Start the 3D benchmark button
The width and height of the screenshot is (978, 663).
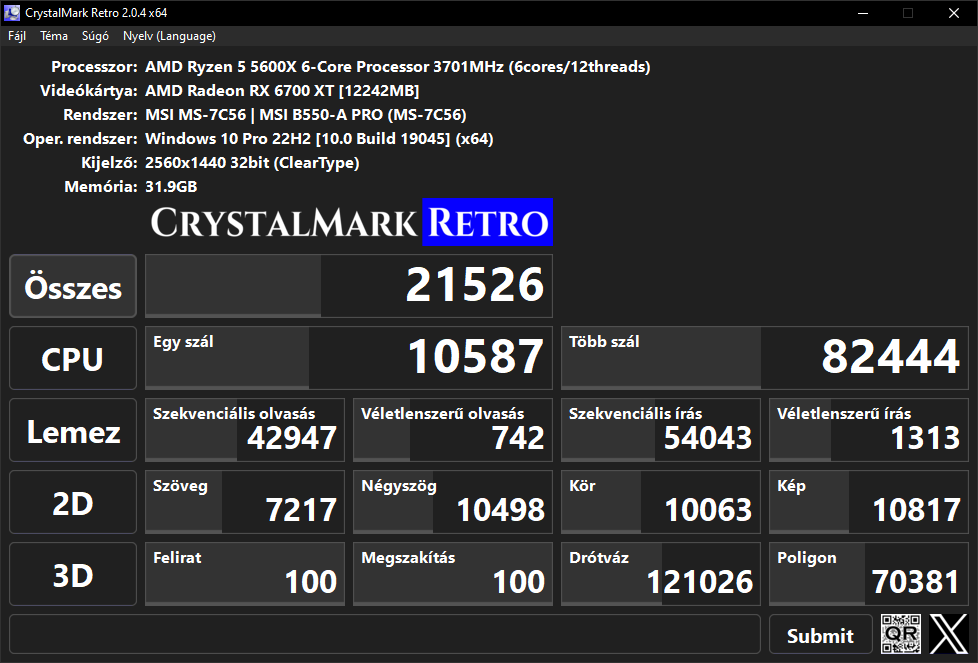point(73,574)
